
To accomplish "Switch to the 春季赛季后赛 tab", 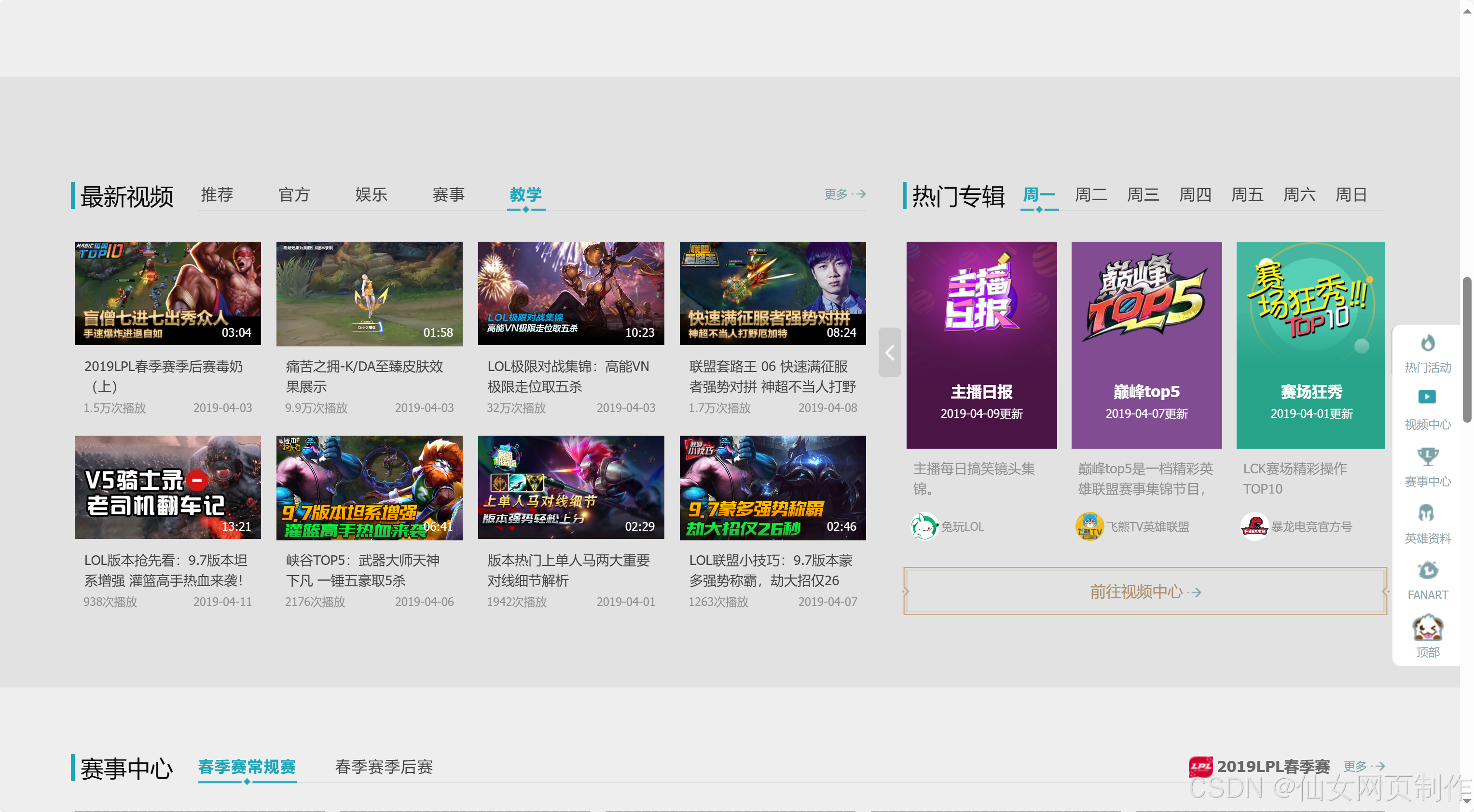I will [384, 767].
